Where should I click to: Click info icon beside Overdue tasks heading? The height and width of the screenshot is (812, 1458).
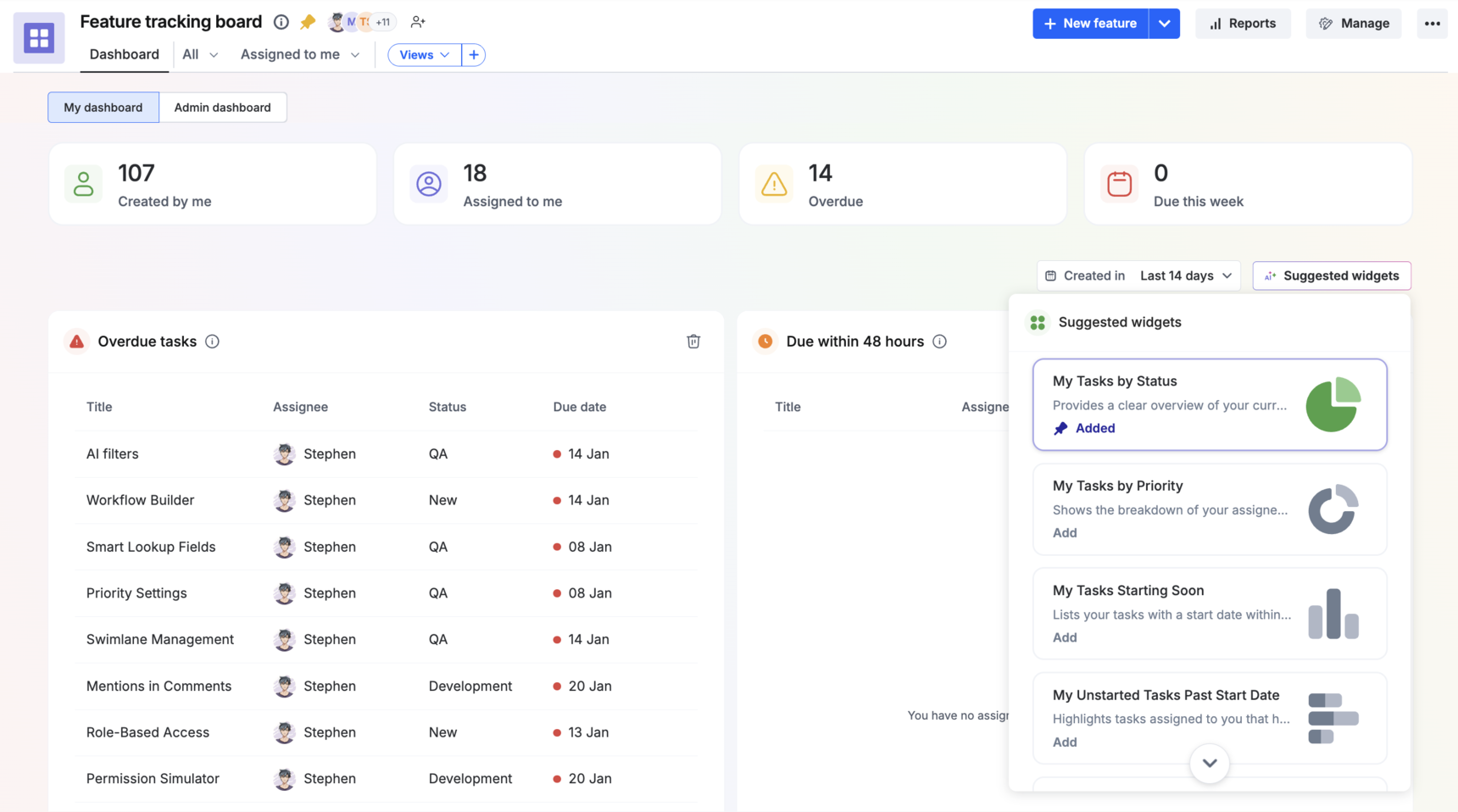(212, 342)
